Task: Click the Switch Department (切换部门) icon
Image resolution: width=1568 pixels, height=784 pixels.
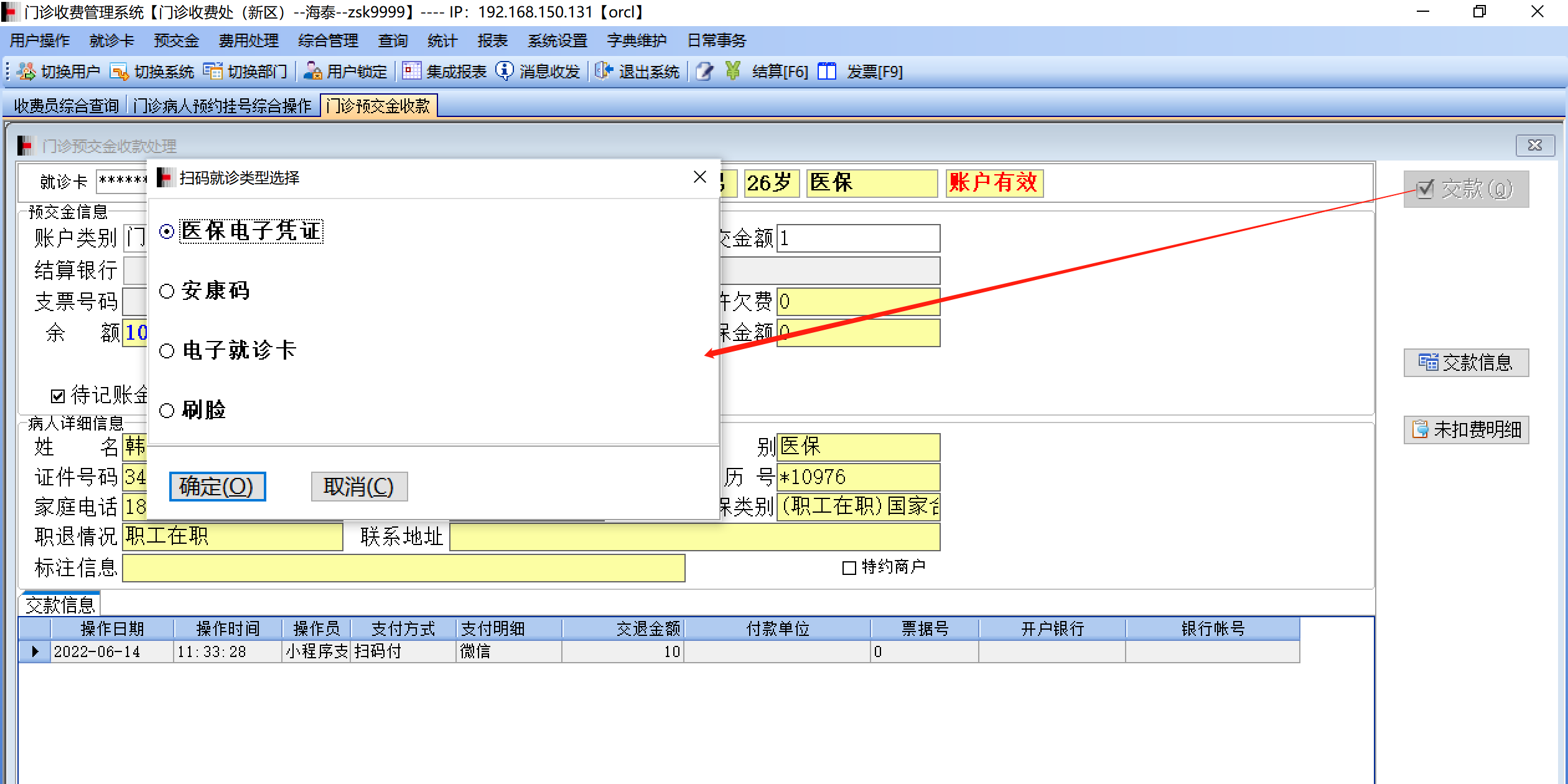Action: point(213,72)
